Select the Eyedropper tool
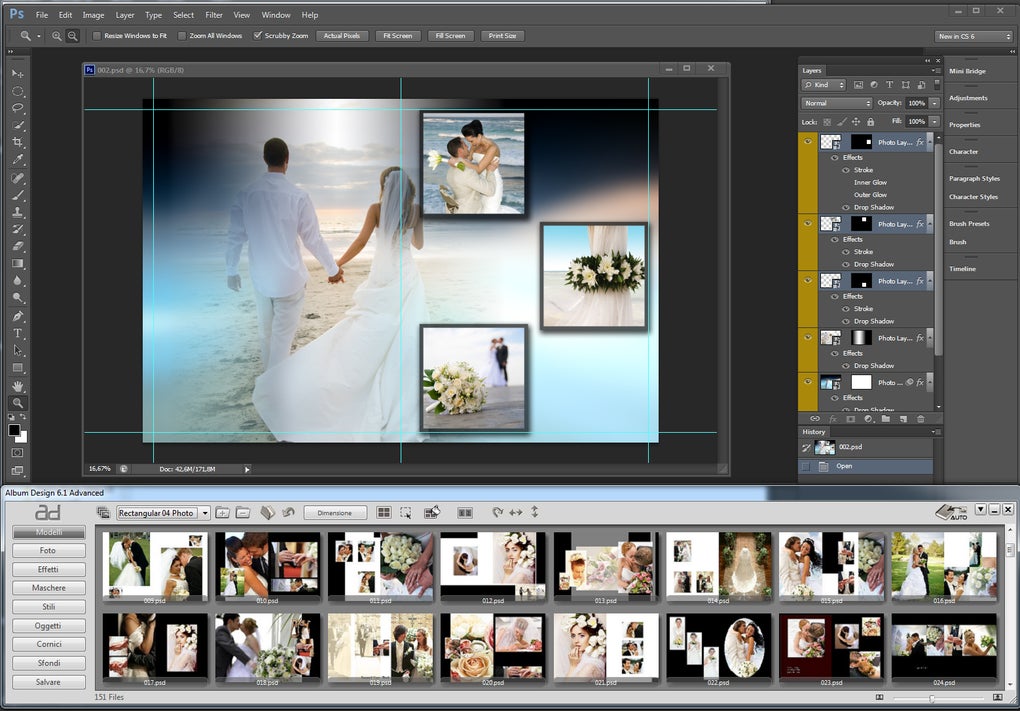The image size is (1020, 711). click(18, 160)
